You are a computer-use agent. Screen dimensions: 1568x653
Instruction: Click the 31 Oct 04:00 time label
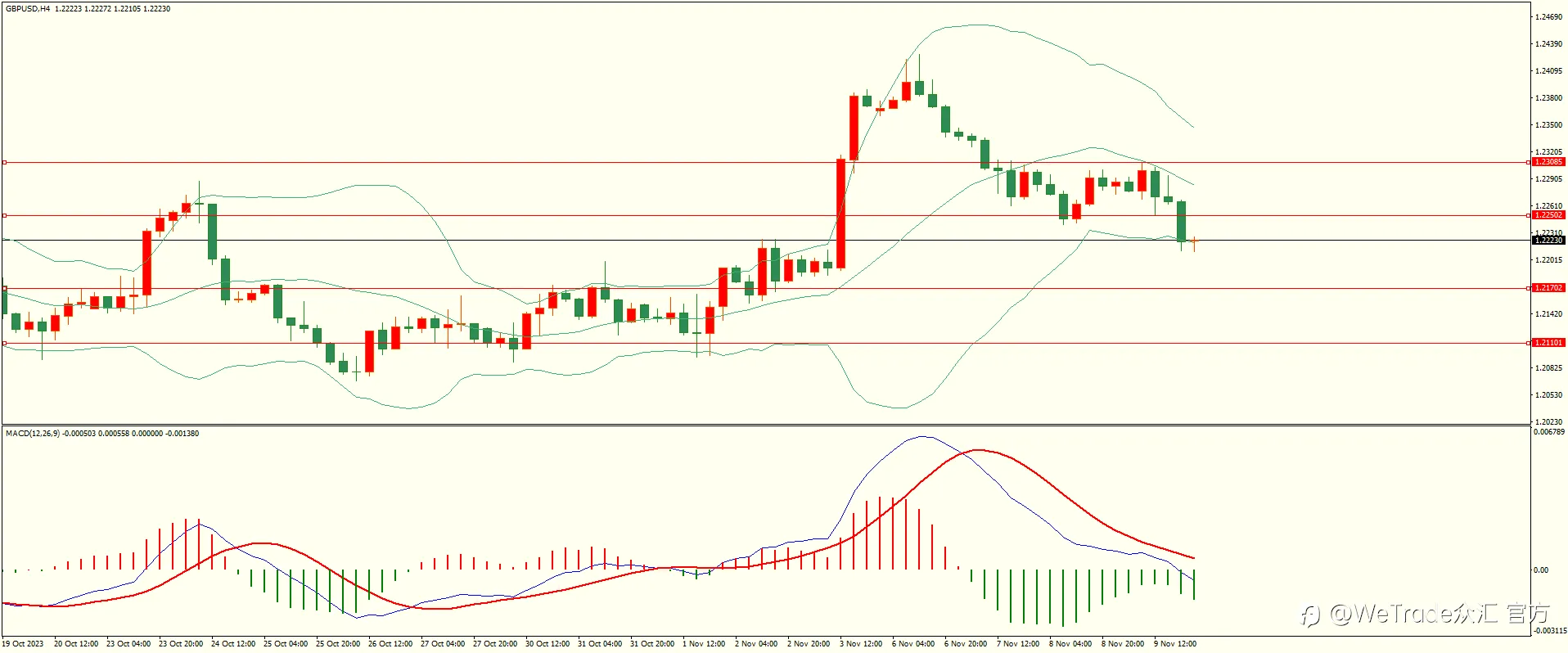(600, 644)
